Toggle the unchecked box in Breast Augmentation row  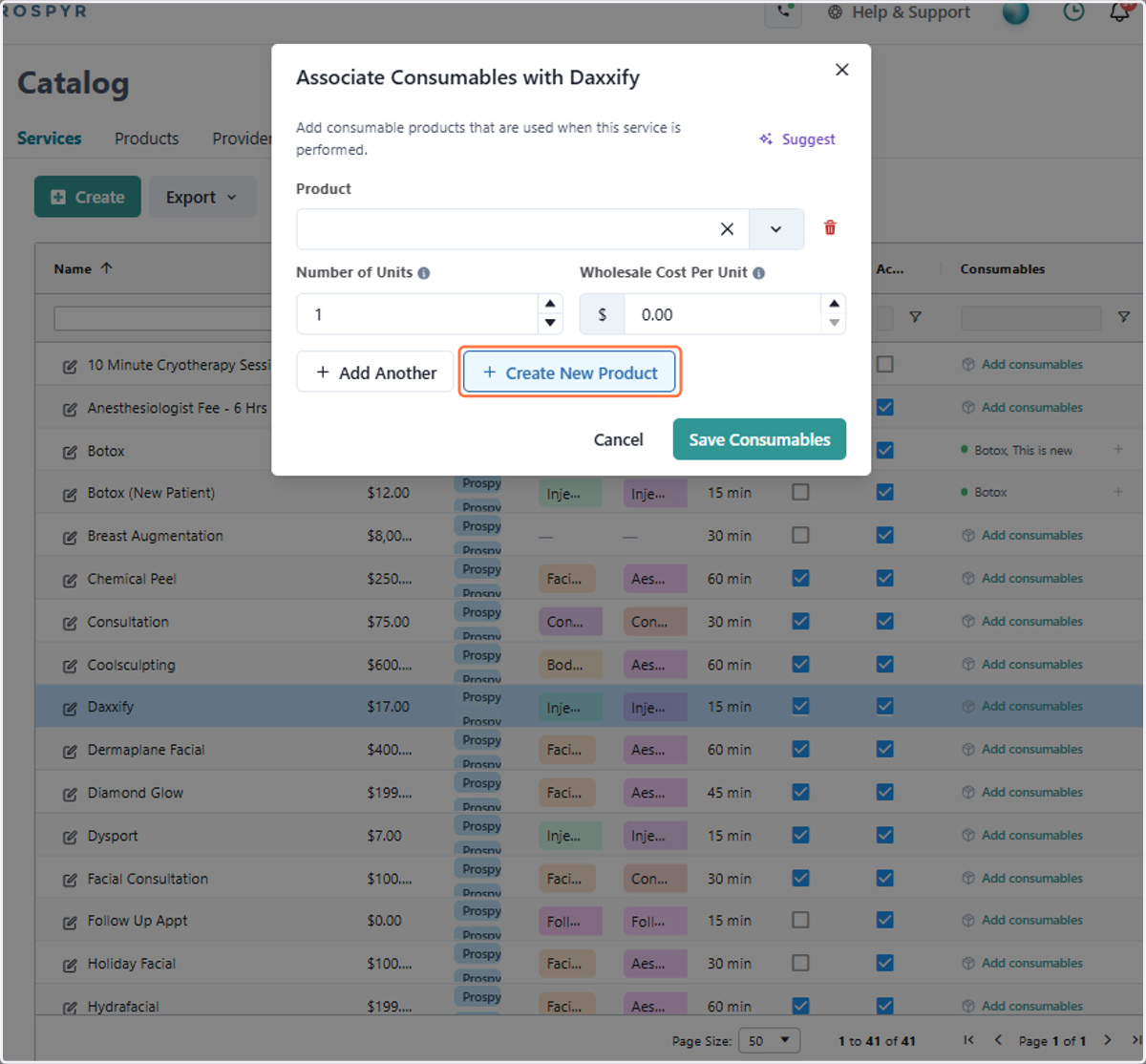click(800, 535)
